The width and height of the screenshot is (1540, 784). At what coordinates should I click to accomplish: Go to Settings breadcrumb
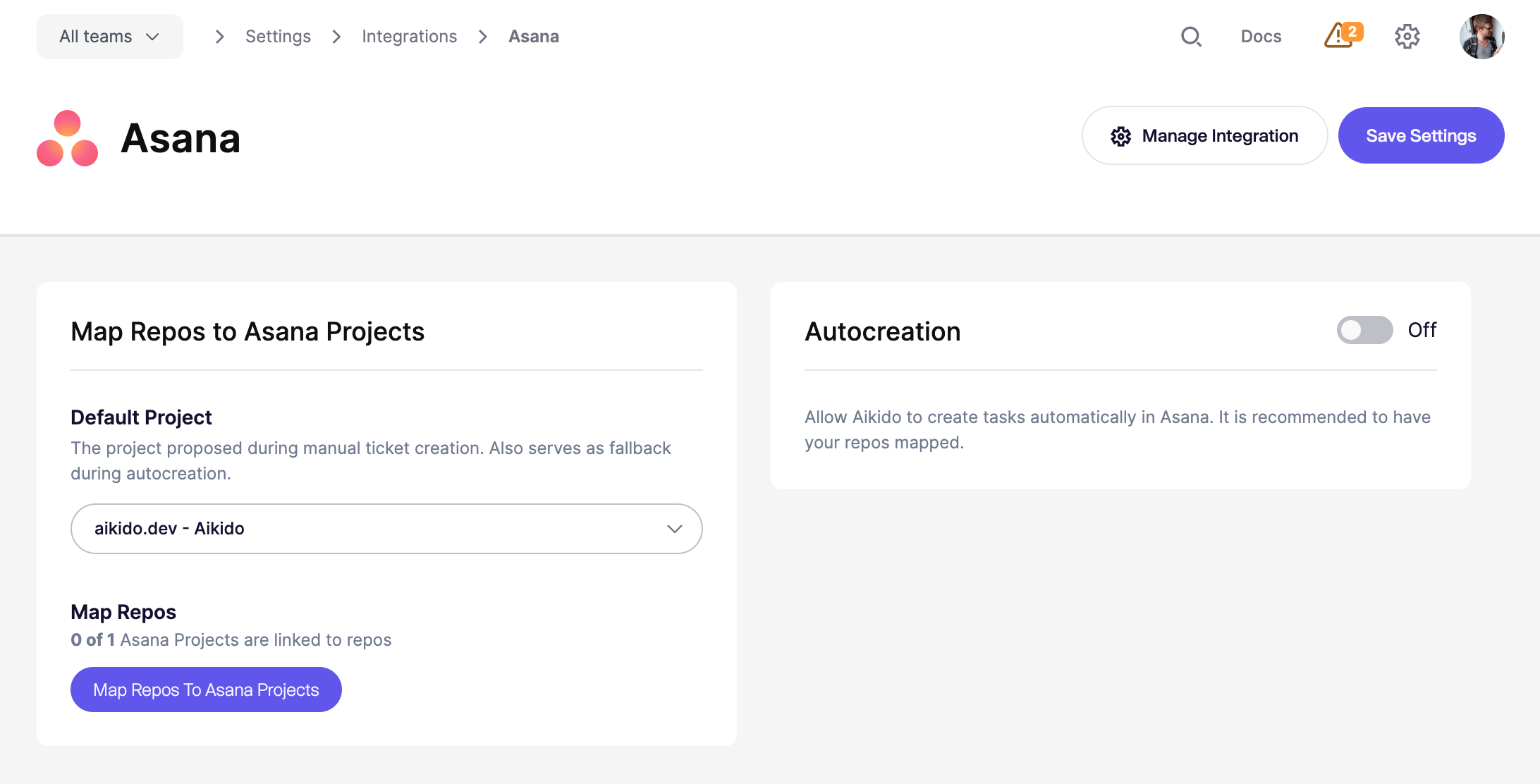[278, 37]
